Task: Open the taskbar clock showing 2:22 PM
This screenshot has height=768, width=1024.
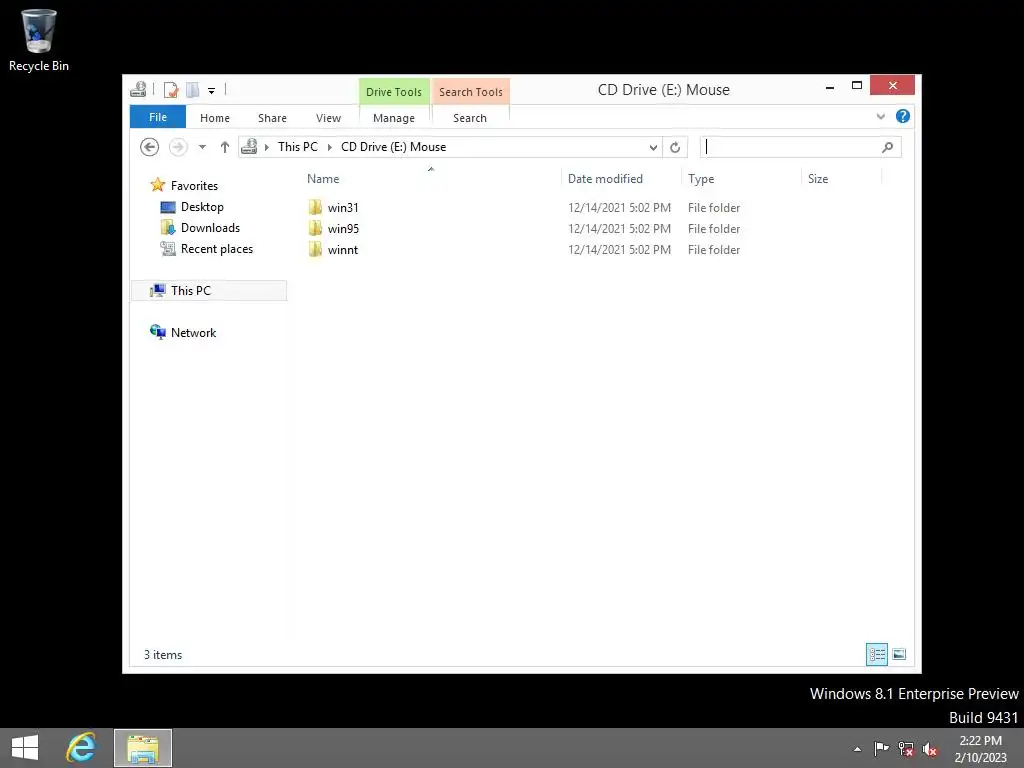Action: click(x=980, y=749)
